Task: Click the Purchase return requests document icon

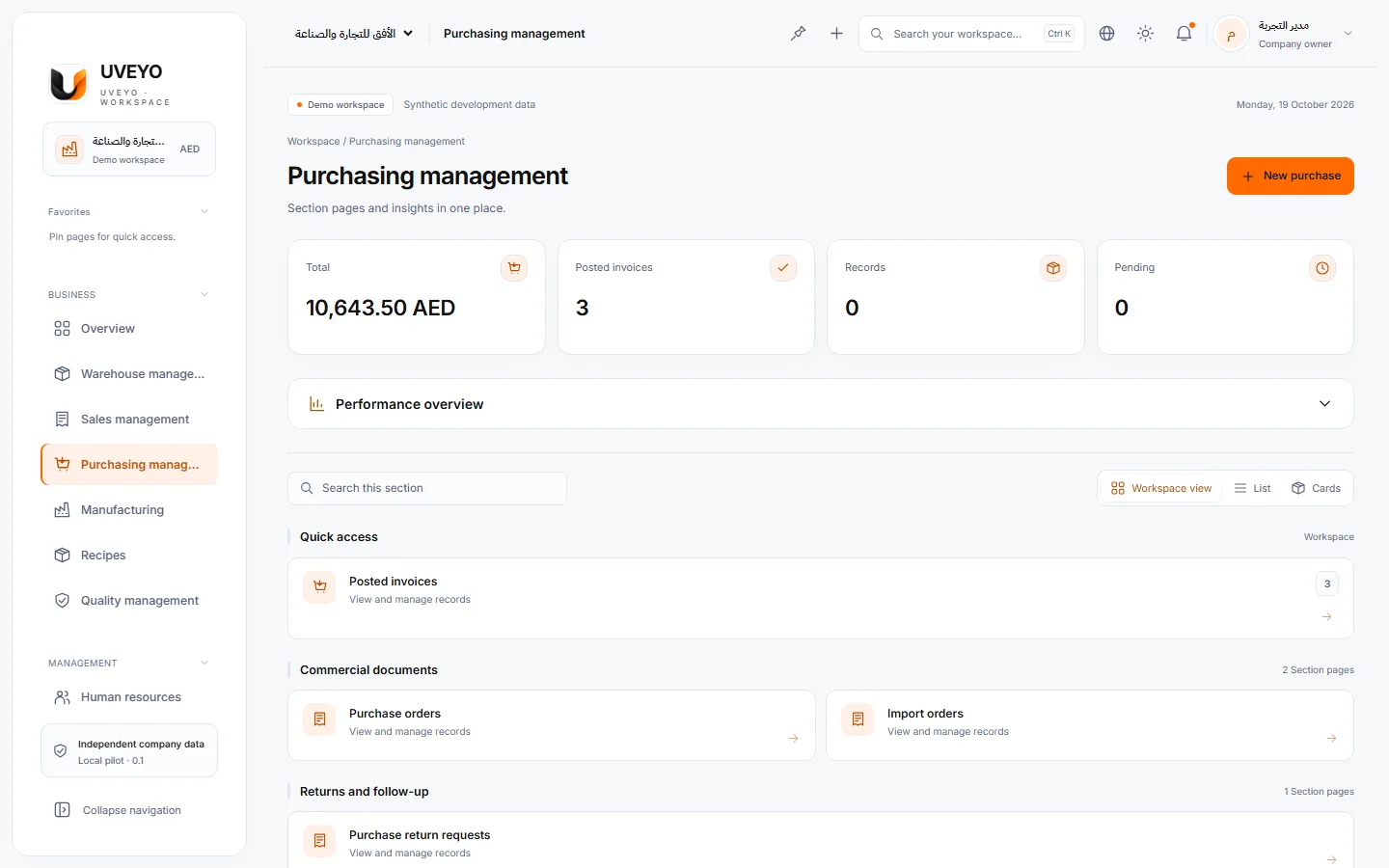Action: [x=319, y=841]
